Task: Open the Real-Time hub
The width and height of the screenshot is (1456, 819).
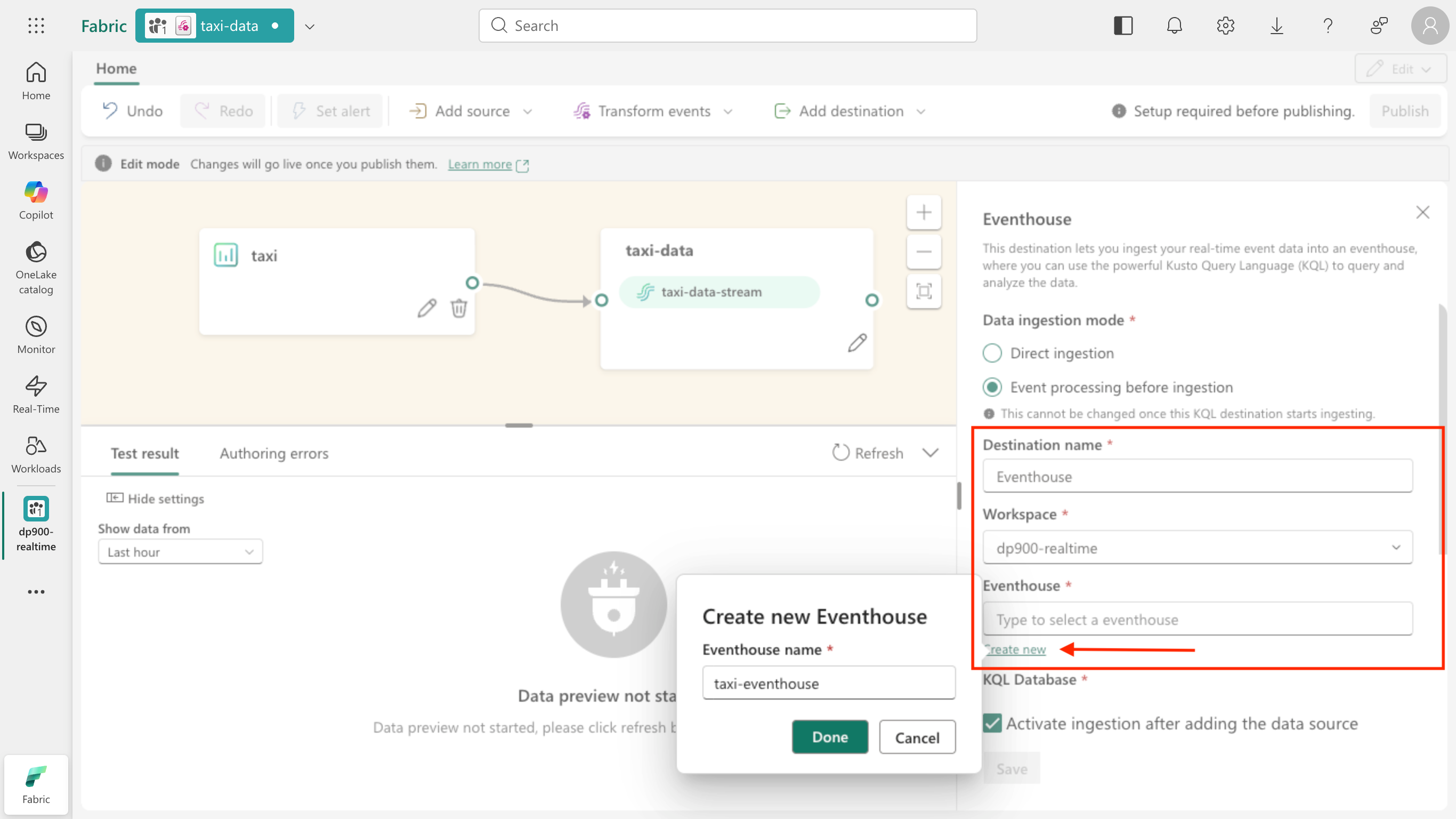Action: pyautogui.click(x=36, y=395)
